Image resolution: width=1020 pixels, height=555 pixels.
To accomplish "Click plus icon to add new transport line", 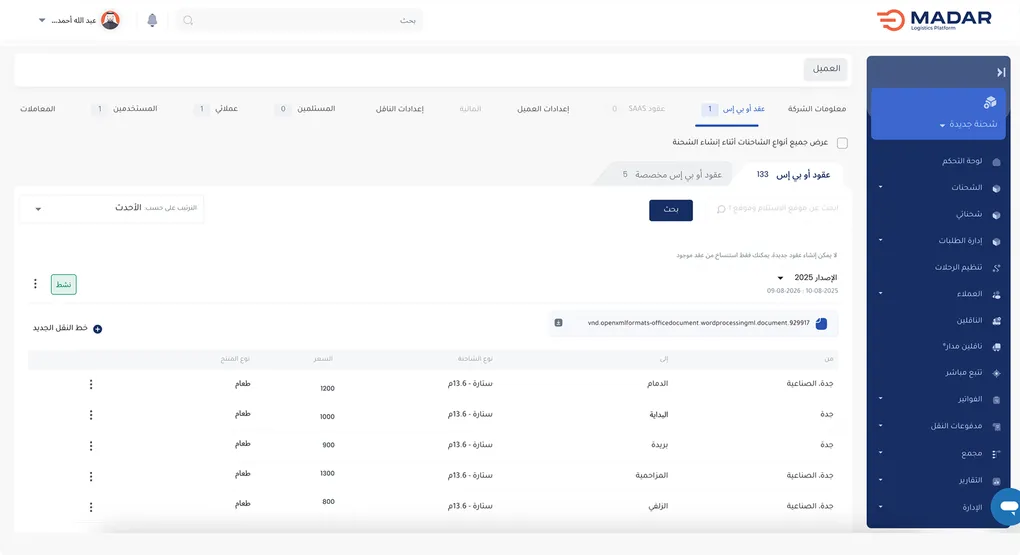I will coord(97,329).
